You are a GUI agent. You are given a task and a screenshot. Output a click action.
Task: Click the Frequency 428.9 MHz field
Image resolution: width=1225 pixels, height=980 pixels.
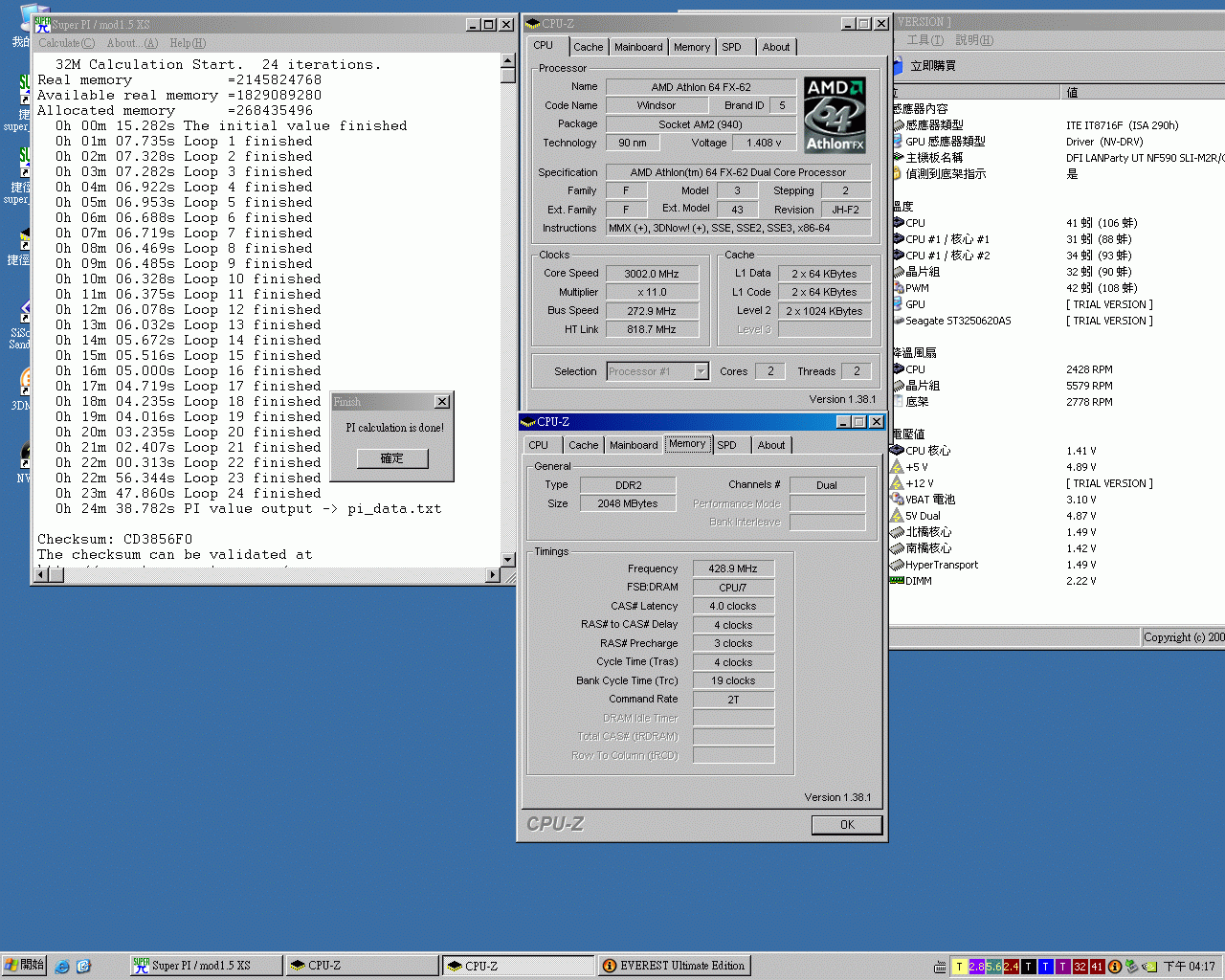click(733, 568)
